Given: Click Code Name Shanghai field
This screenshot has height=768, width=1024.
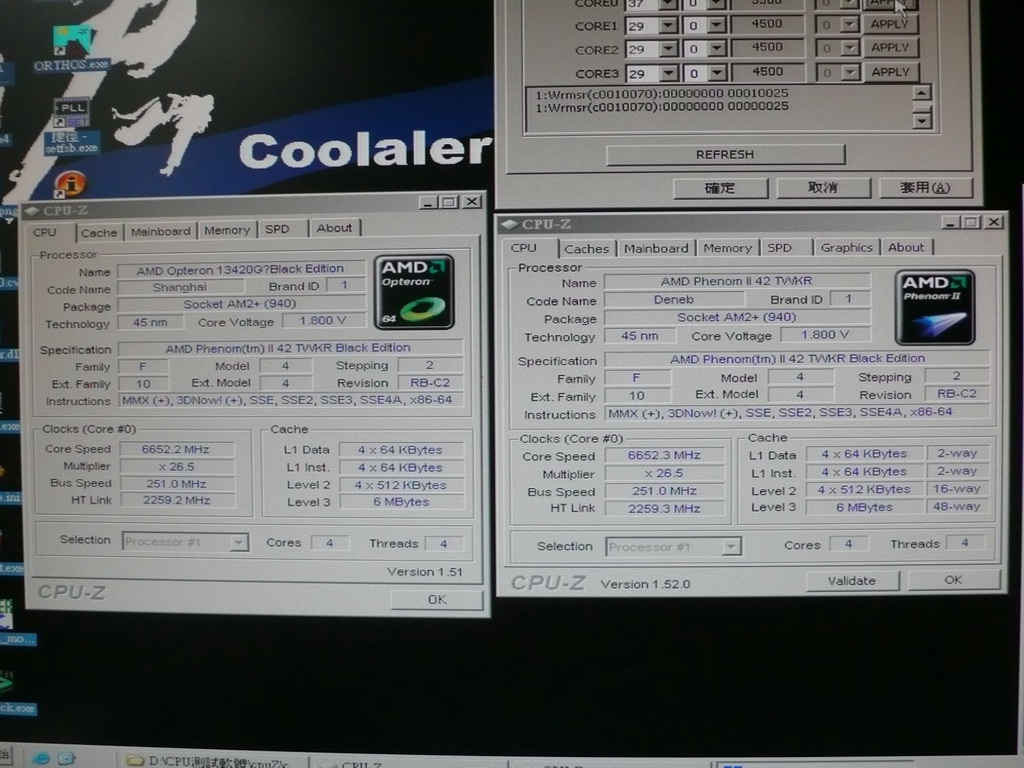Looking at the screenshot, I should [180, 287].
